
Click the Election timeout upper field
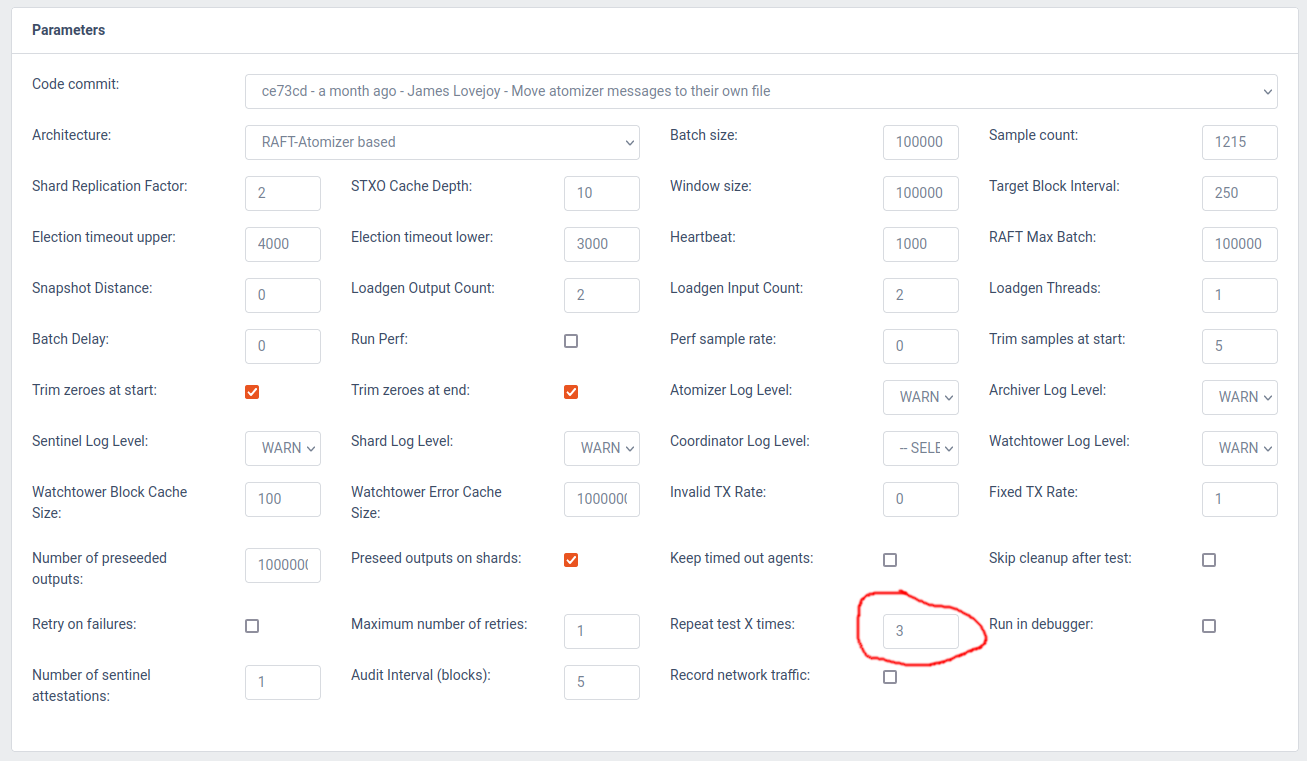pos(283,244)
